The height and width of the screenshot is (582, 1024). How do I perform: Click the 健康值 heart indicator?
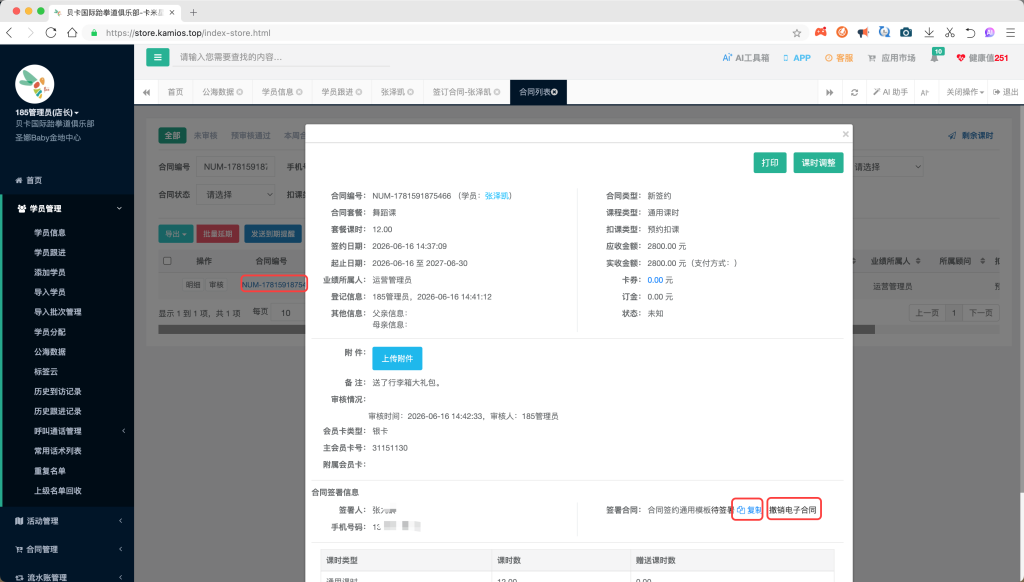(x=982, y=58)
